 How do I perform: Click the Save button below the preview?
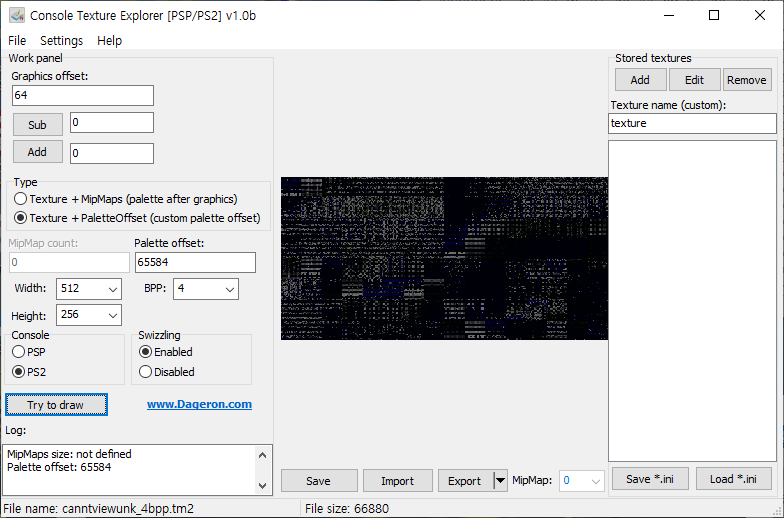[x=319, y=480]
